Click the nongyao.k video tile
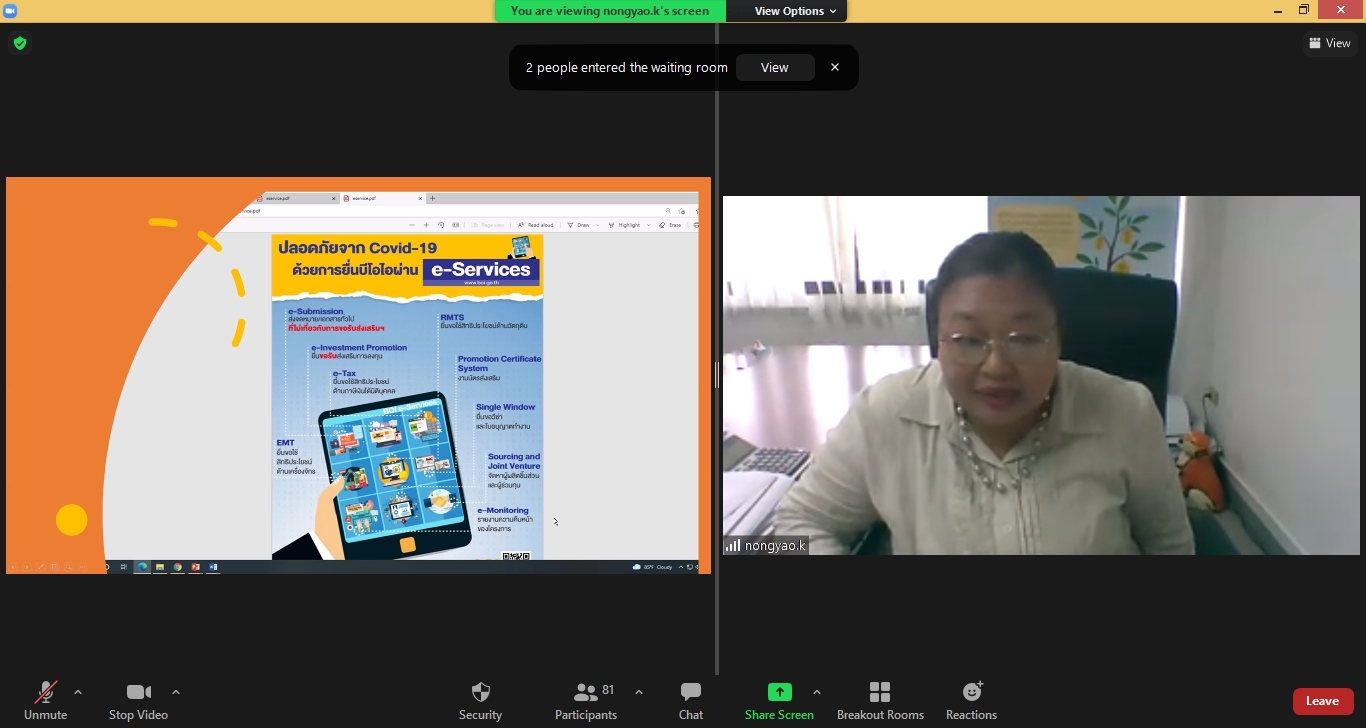 [x=1041, y=375]
